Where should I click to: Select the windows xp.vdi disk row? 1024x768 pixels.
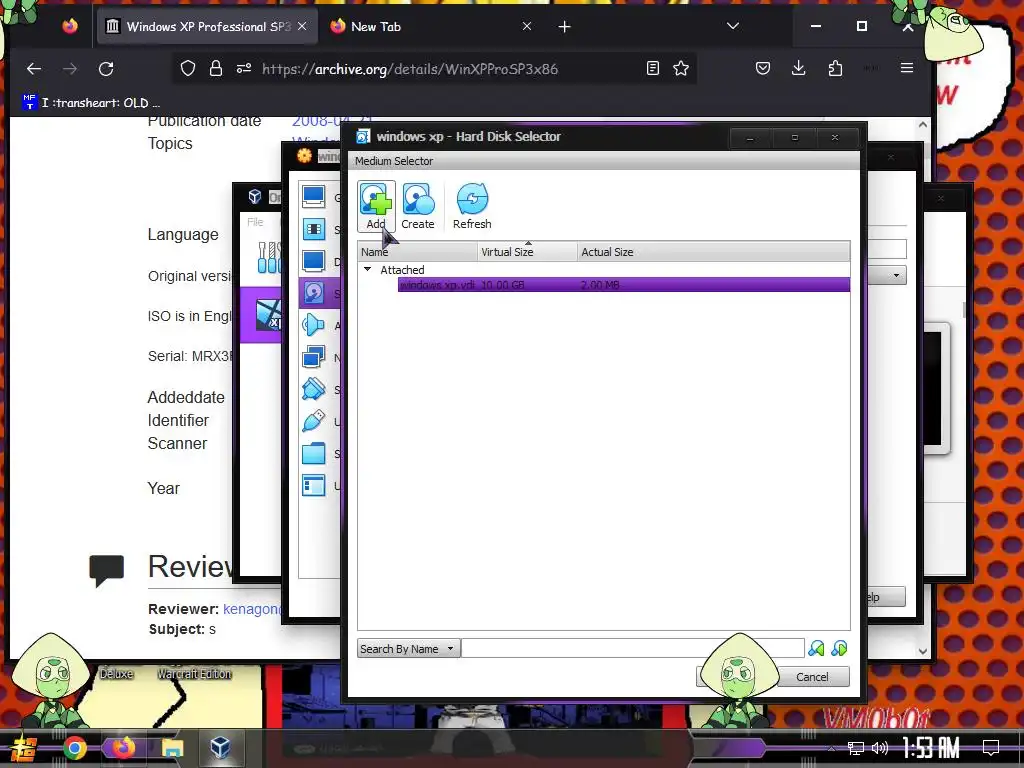624,285
